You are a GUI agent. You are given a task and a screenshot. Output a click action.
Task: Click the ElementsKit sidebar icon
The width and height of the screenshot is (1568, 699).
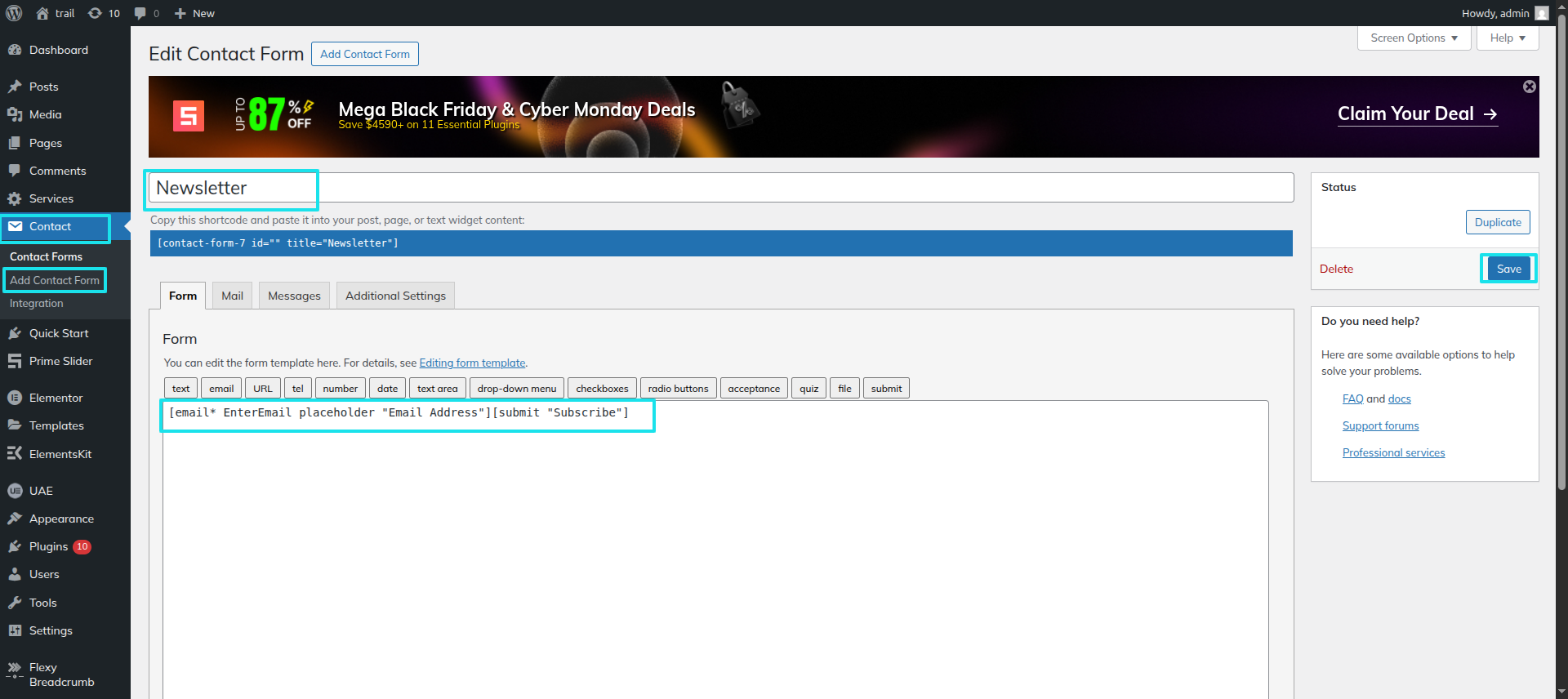point(15,453)
